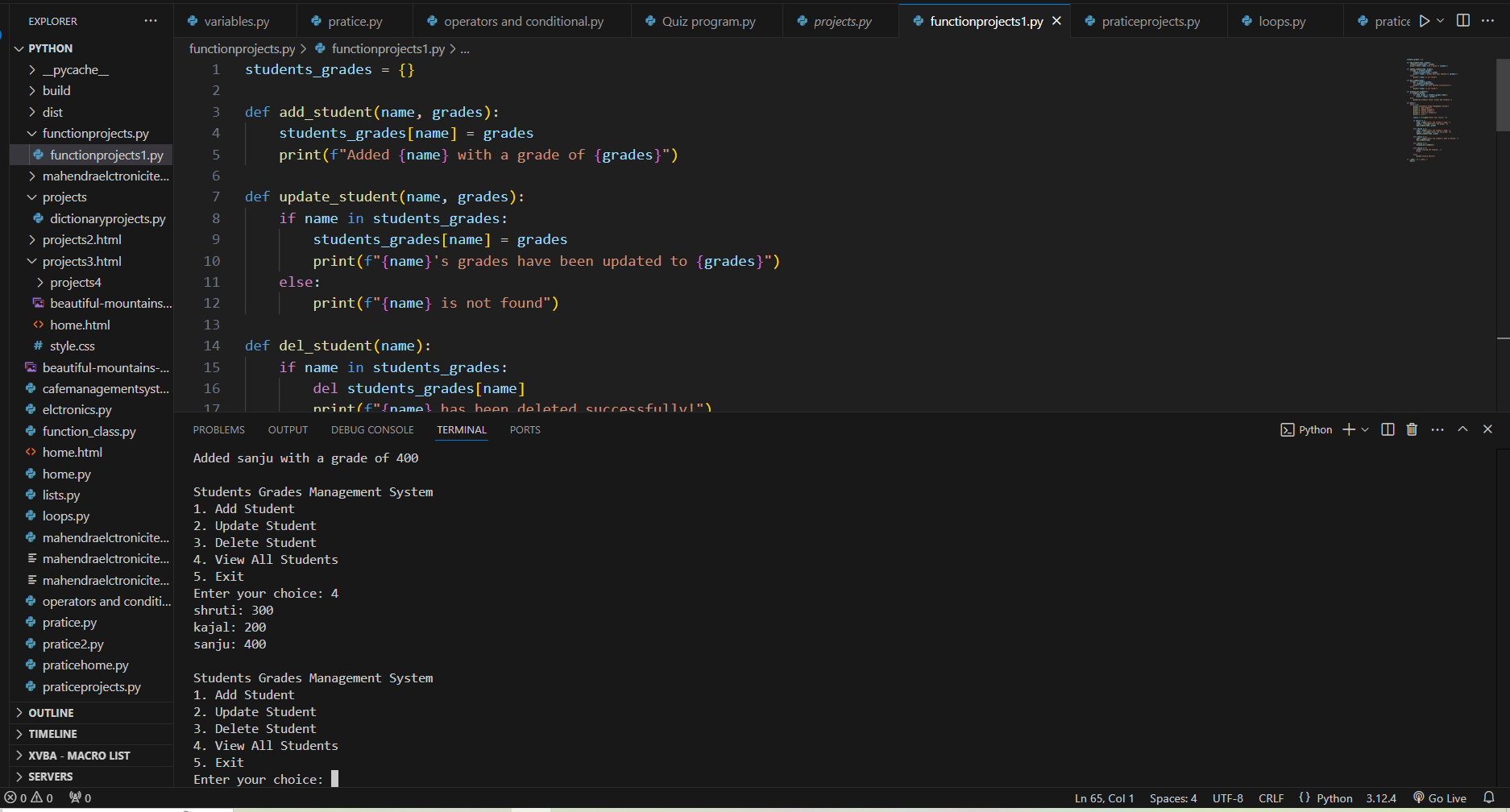Open praticehome.py file
The image size is (1510, 812).
[91, 665]
